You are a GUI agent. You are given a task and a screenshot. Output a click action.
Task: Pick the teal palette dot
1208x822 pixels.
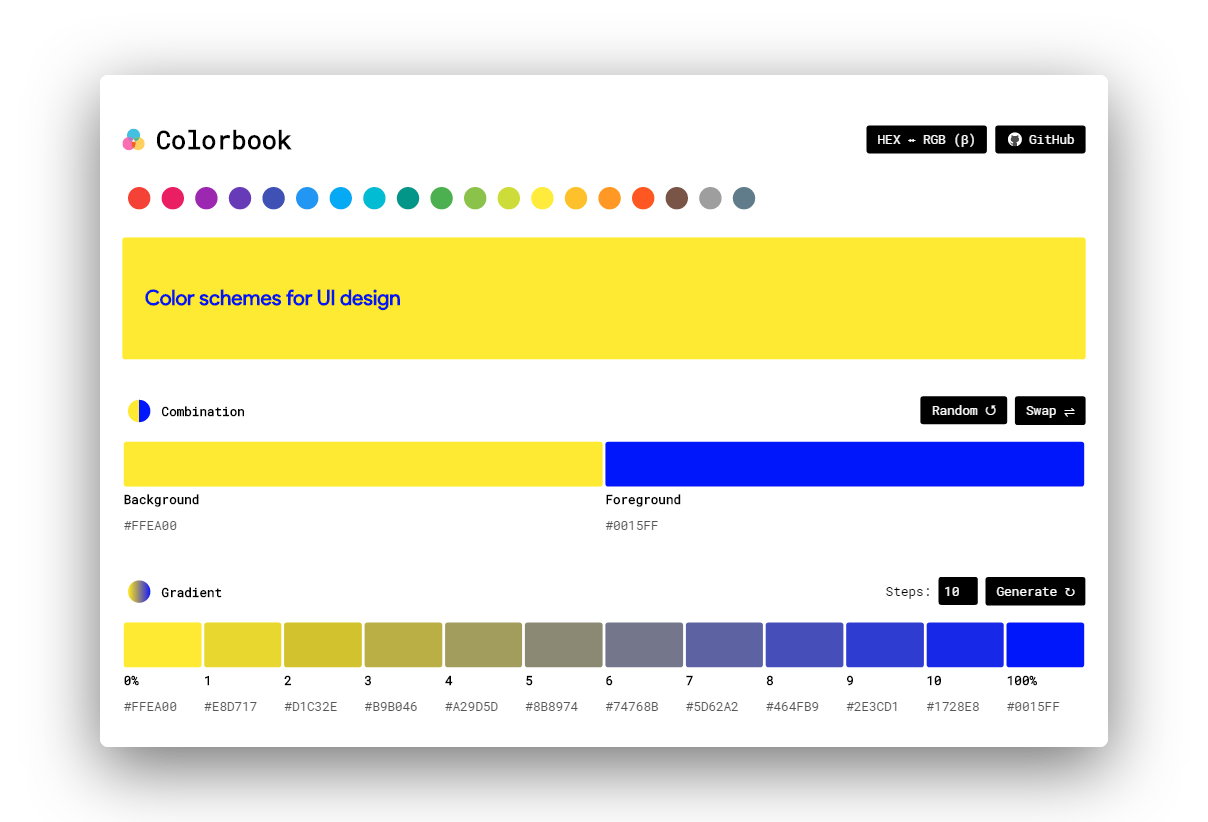tap(408, 198)
